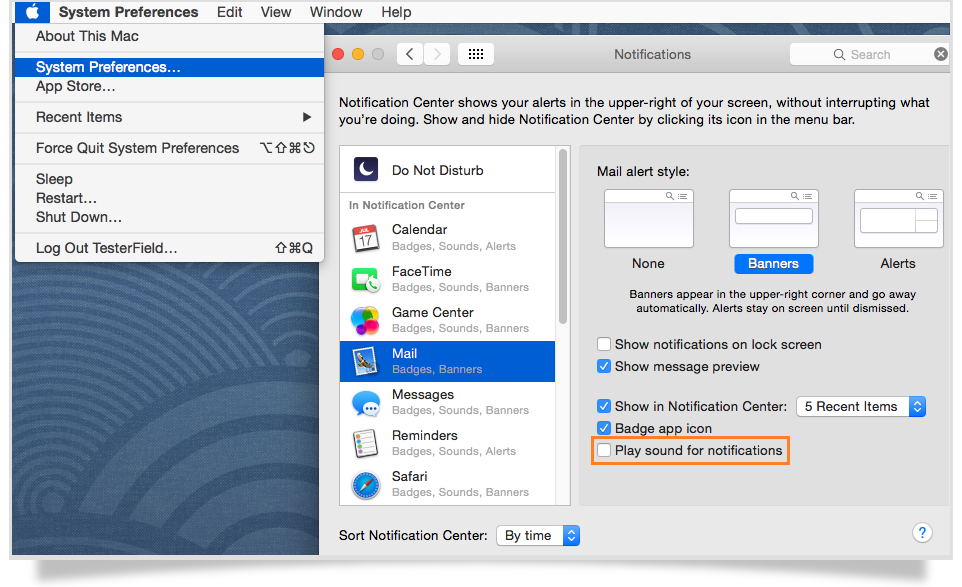Open the Apple menu icon
962x587 pixels.
[x=33, y=12]
